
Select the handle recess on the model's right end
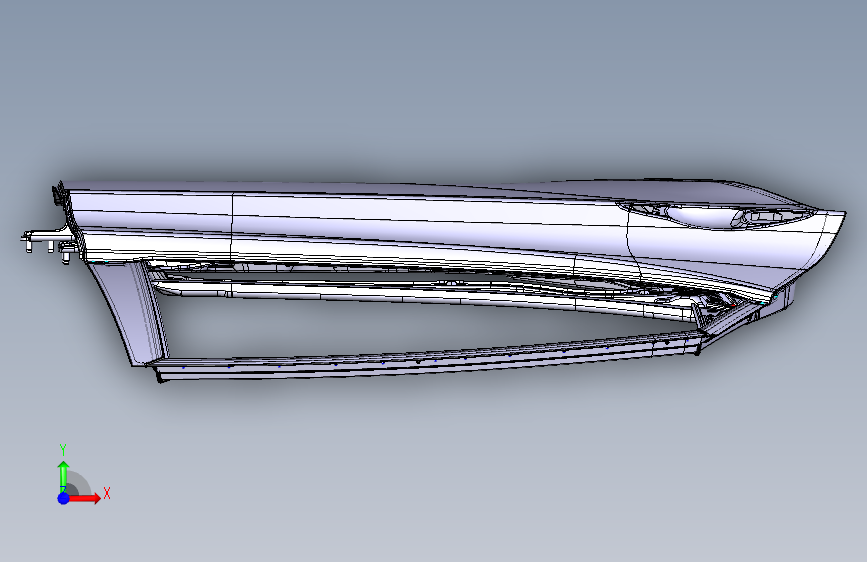[716, 215]
